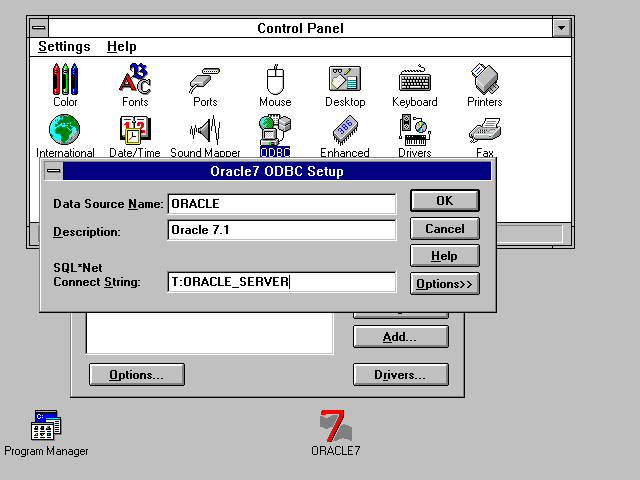Open the Desktop settings icon
This screenshot has width=640, height=480.
coord(344,80)
